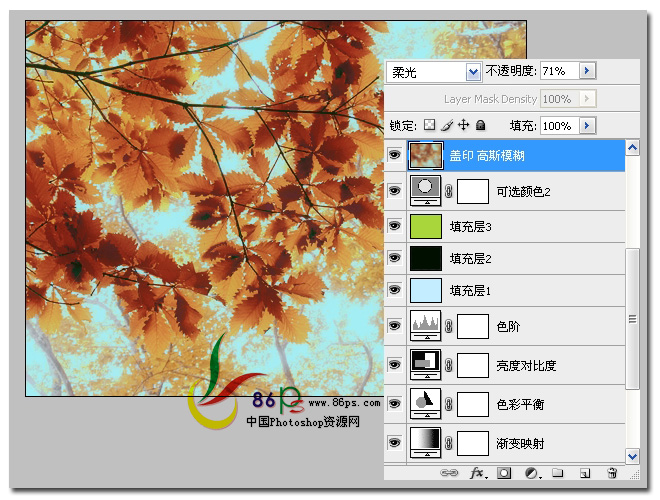Click the 不透明度 71% field
Image resolution: width=660 pixels, height=500 pixels.
pyautogui.click(x=560, y=71)
